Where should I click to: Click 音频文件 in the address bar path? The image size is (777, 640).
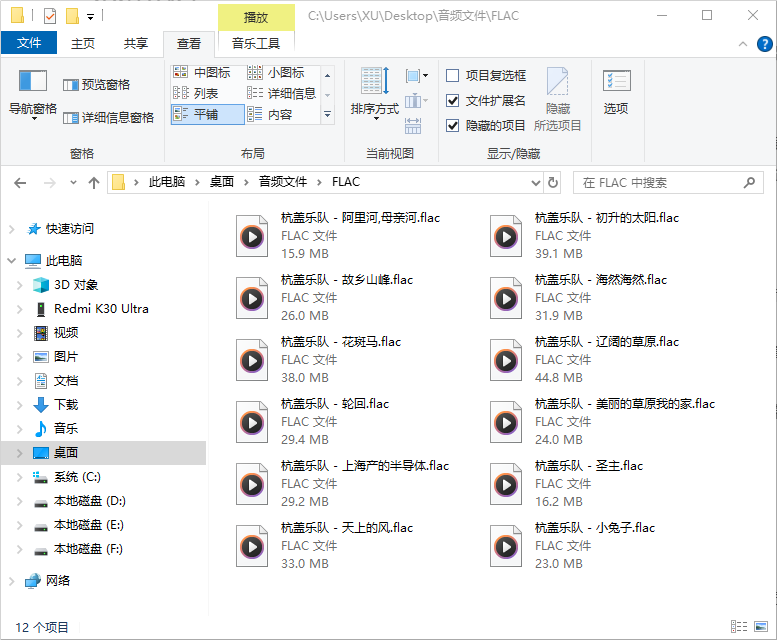click(x=283, y=182)
